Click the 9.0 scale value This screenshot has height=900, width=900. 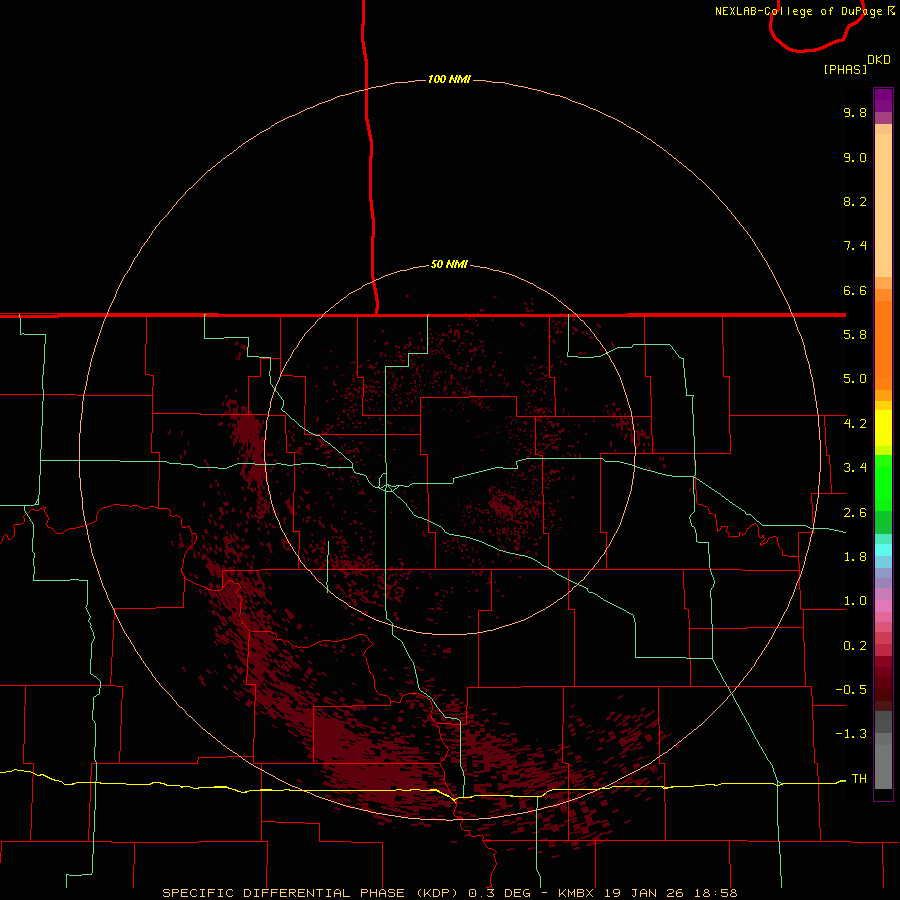tap(855, 157)
